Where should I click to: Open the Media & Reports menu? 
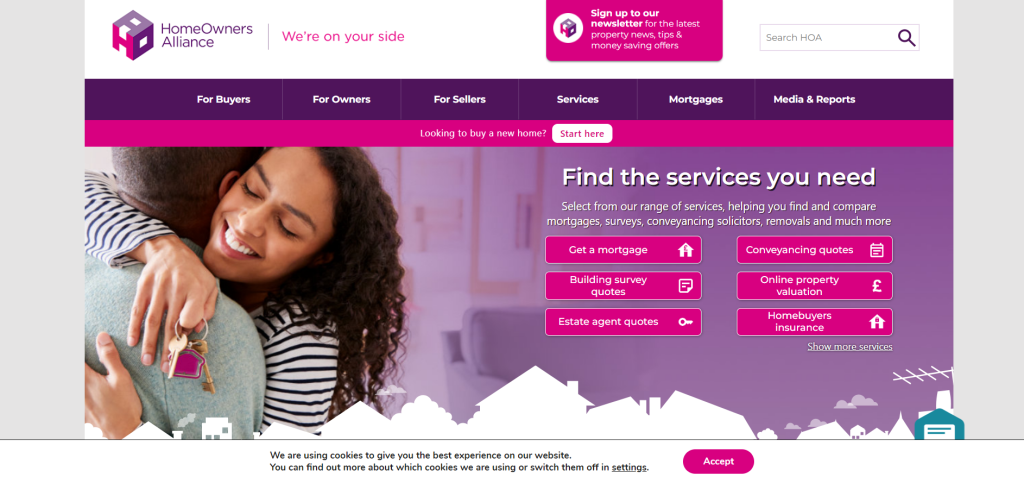[x=814, y=99]
